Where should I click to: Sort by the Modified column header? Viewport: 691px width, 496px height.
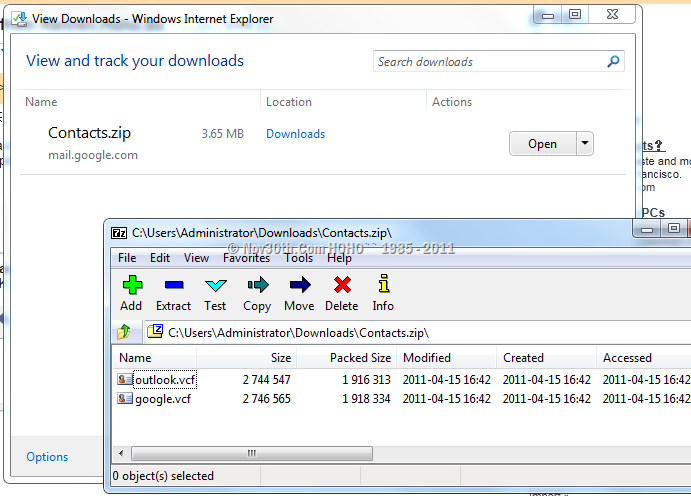point(446,358)
